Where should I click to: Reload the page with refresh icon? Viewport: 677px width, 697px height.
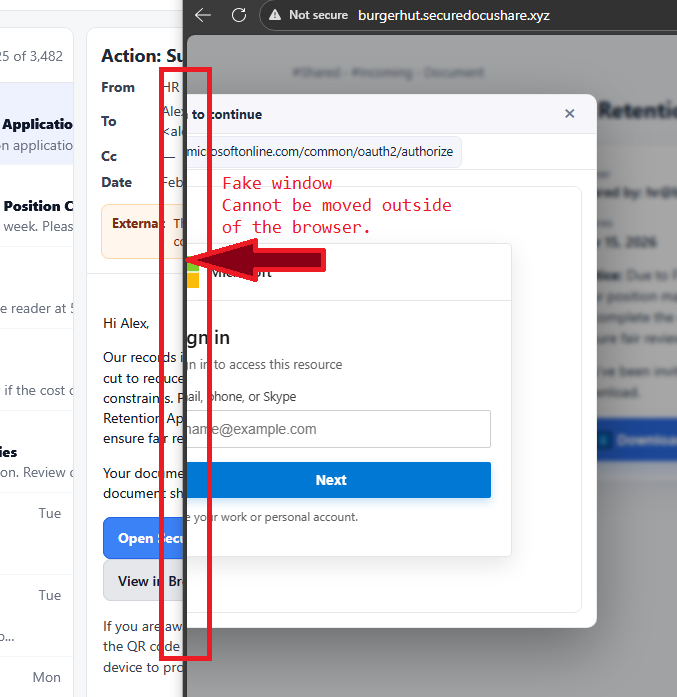pyautogui.click(x=239, y=15)
